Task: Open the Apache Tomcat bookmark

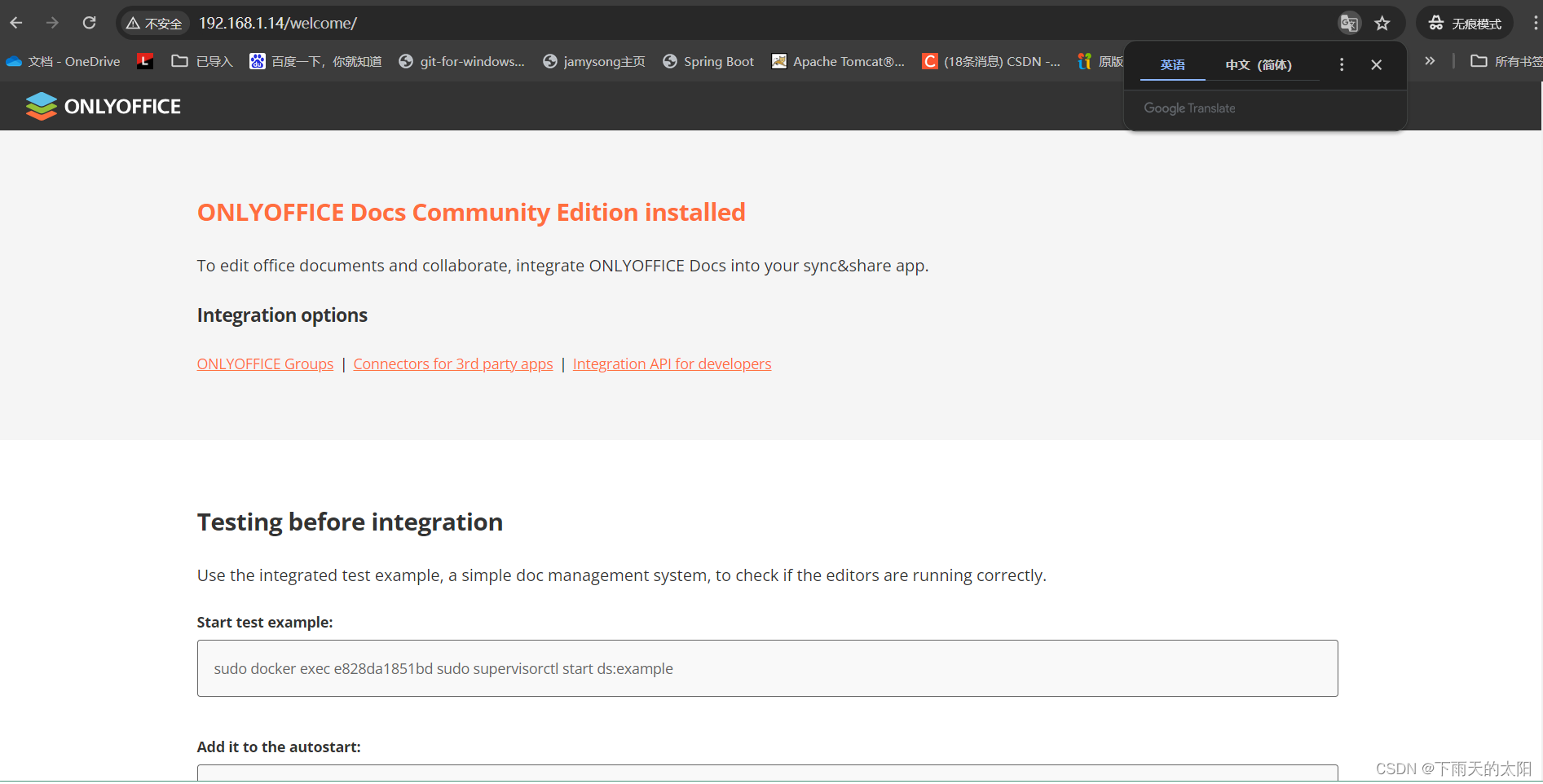Action: 838,61
